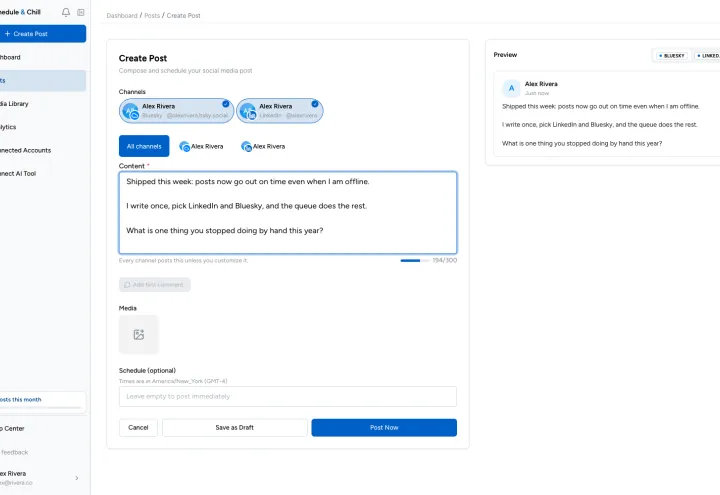Image resolution: width=720 pixels, height=495 pixels.
Task: Go to Dashboard sidebar item
Action: (43, 57)
